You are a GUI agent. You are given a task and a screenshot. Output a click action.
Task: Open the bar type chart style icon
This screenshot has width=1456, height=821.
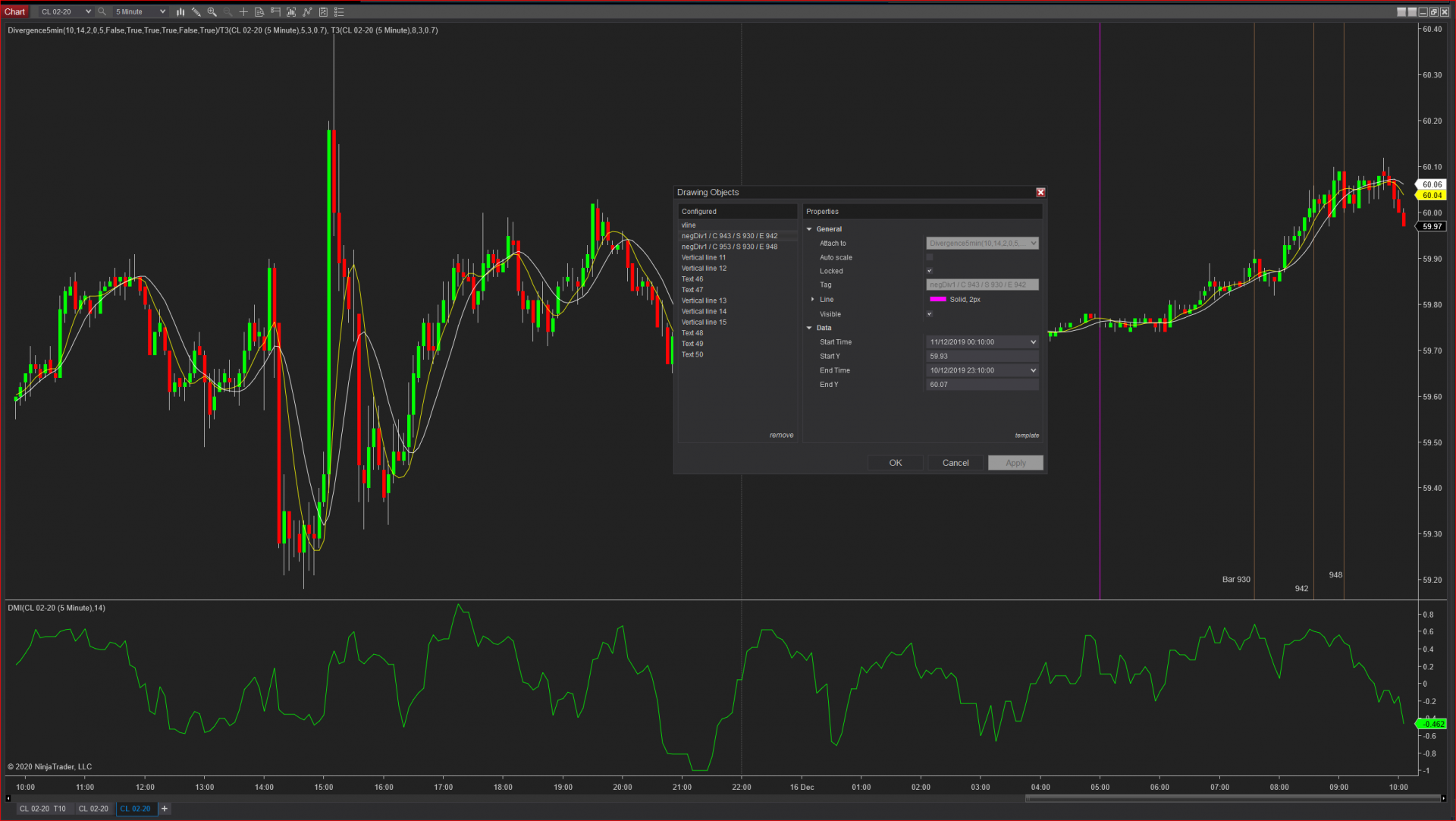180,11
